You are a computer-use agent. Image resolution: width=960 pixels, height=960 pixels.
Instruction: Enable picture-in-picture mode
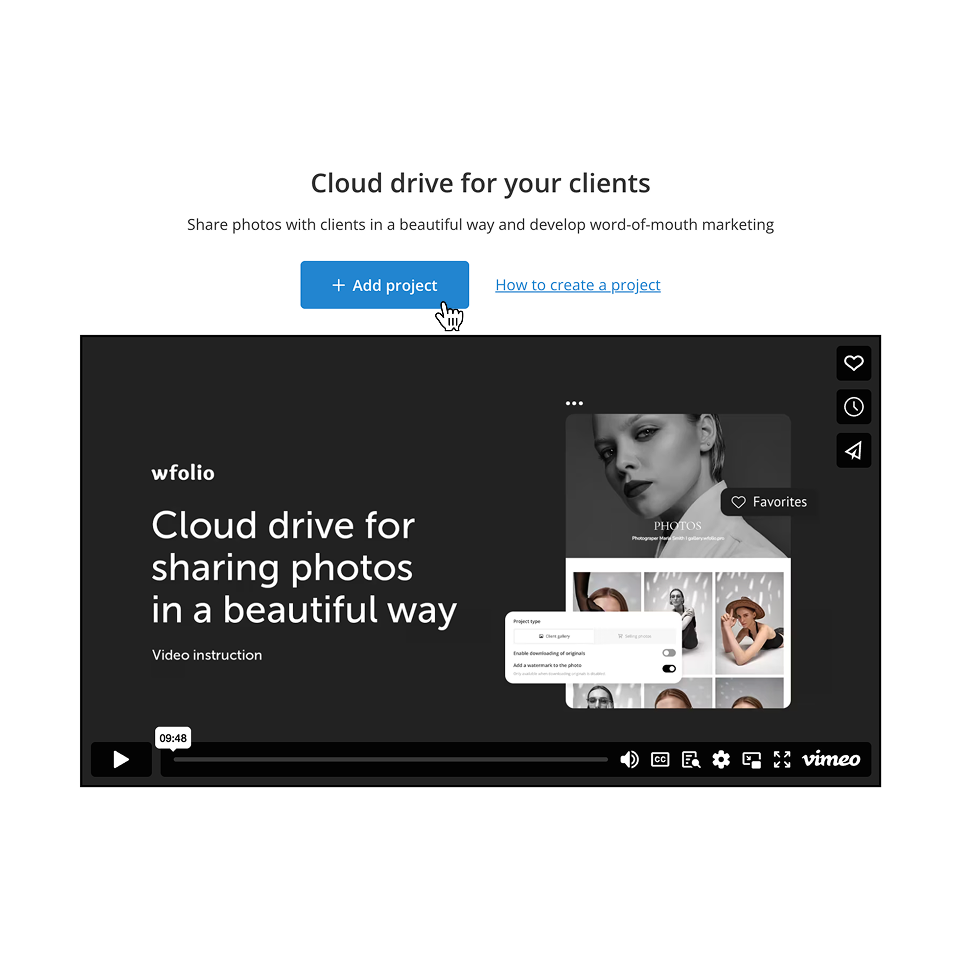(752, 760)
